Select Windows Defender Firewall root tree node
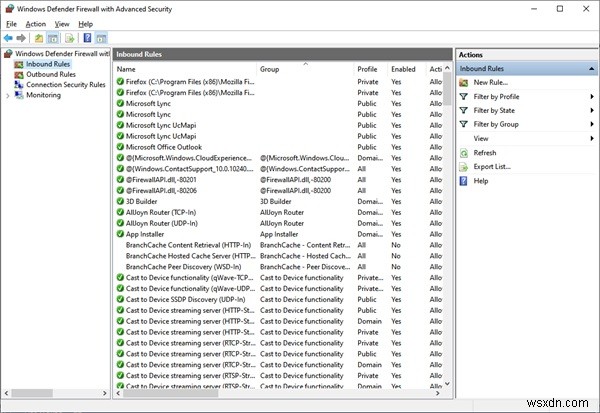This screenshot has width=600, height=413. point(62,54)
